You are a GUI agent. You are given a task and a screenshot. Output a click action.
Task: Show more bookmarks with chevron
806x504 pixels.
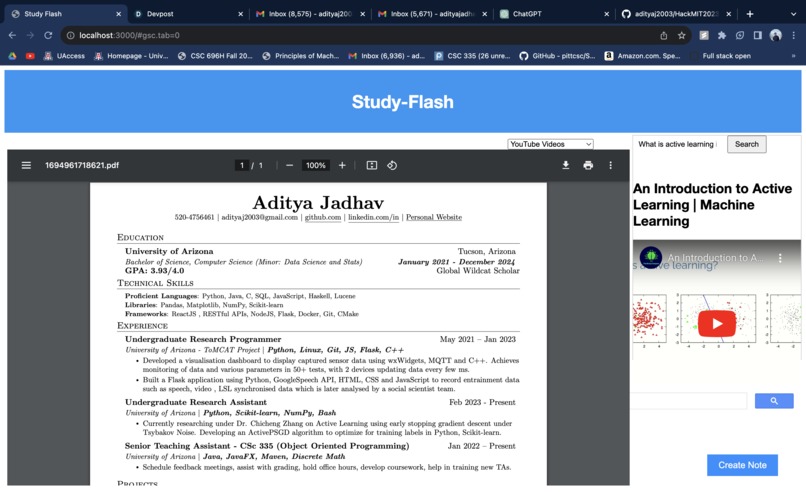point(794,56)
